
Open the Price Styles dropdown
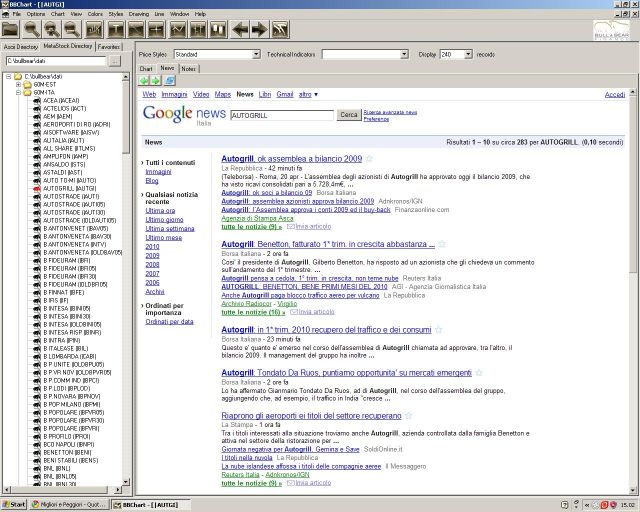256,54
